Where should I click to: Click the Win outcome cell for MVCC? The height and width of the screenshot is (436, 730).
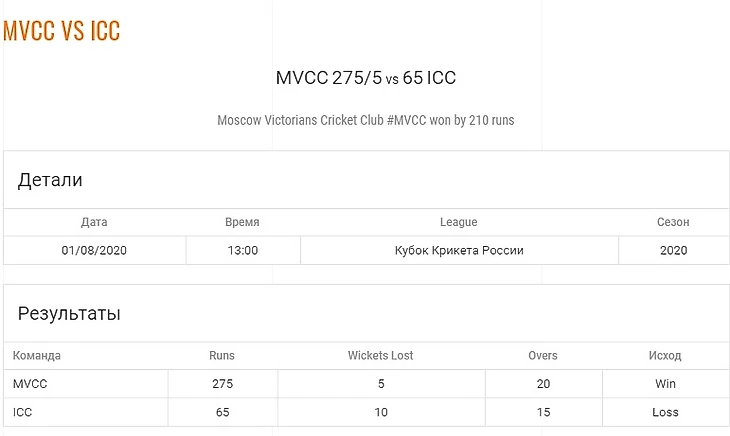(665, 384)
